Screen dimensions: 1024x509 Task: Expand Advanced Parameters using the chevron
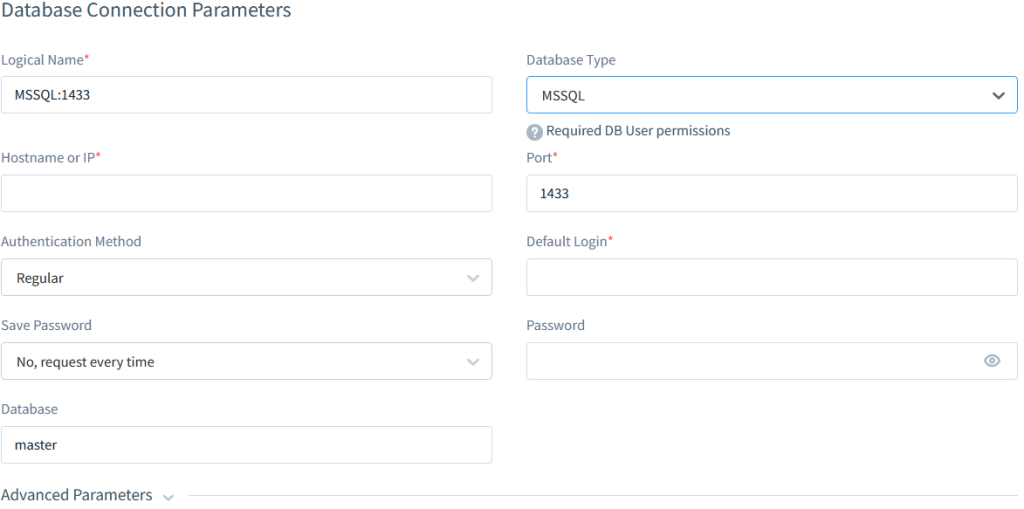click(168, 497)
